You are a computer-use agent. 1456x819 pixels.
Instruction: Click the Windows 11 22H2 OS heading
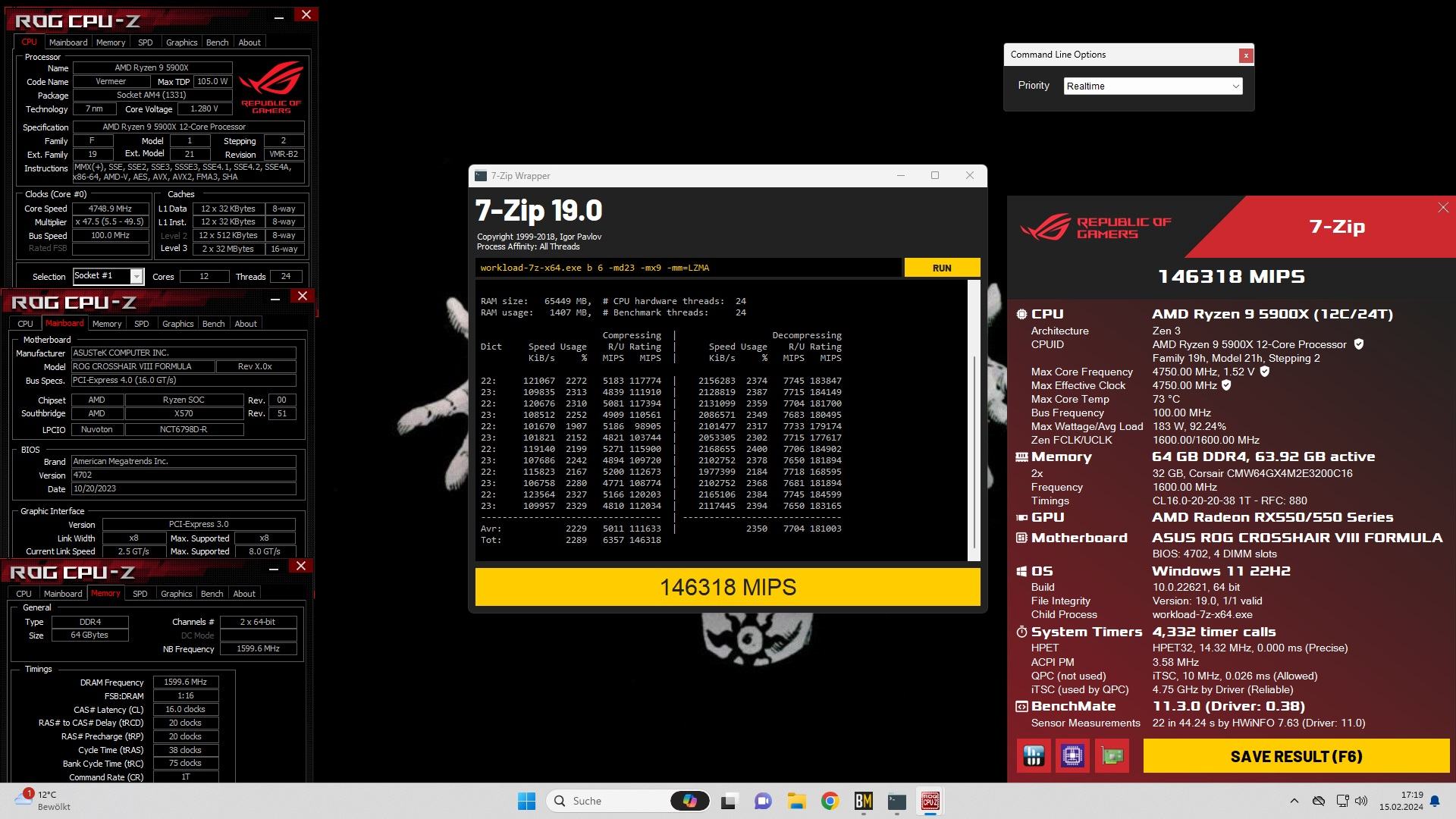1221,571
